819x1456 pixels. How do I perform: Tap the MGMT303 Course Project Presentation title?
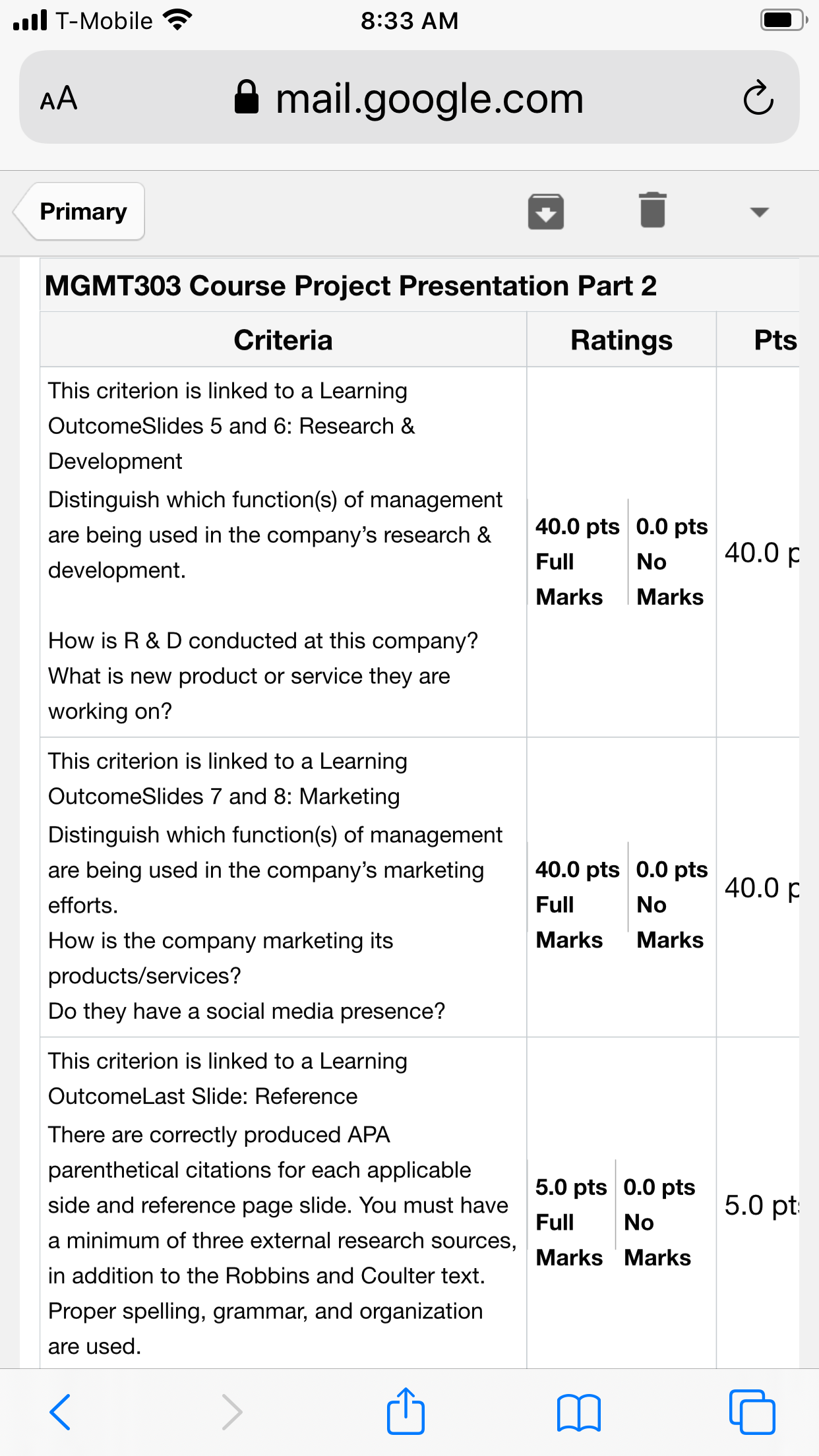tap(351, 286)
